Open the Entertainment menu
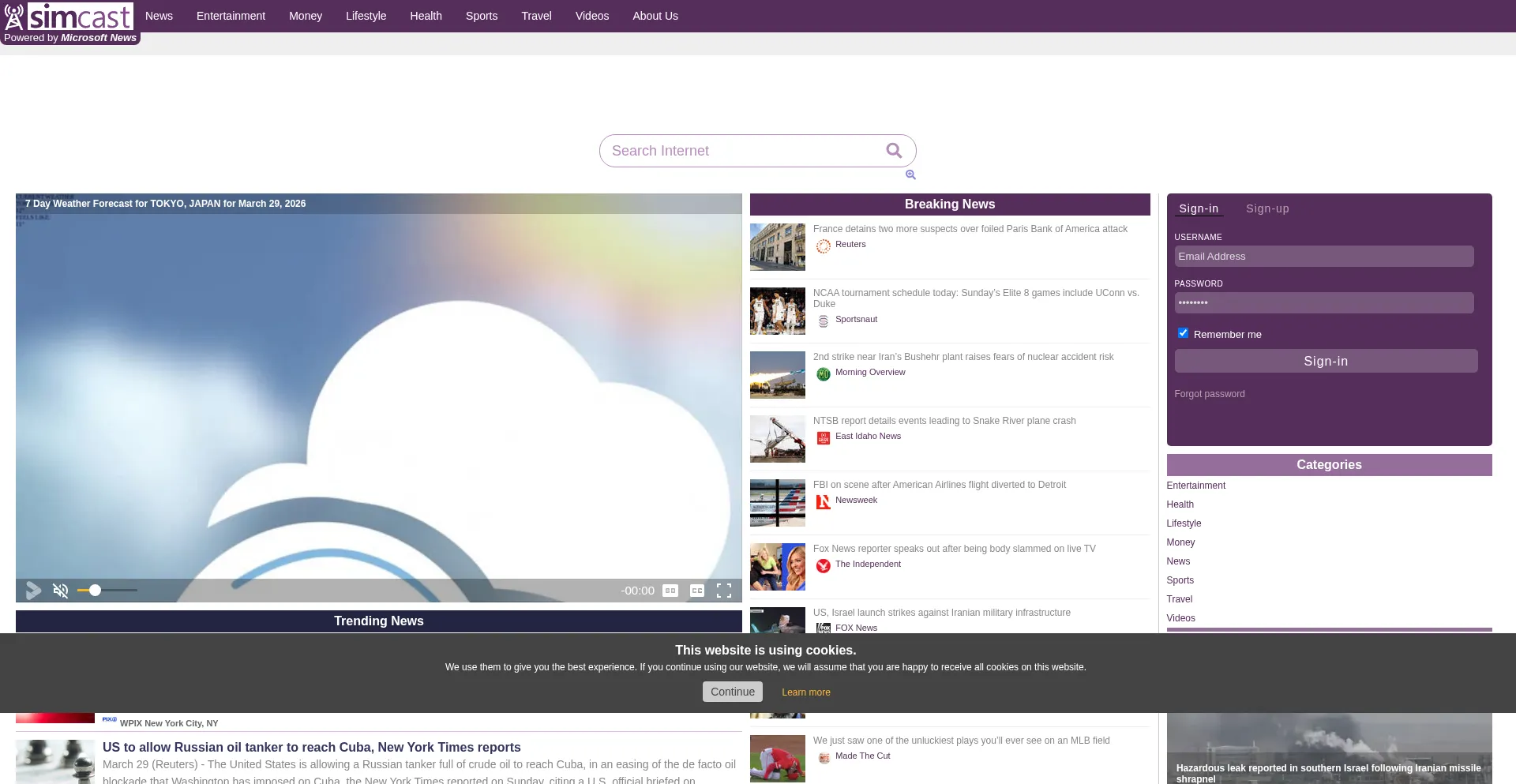Screen dimensions: 1516x784 tap(231, 16)
